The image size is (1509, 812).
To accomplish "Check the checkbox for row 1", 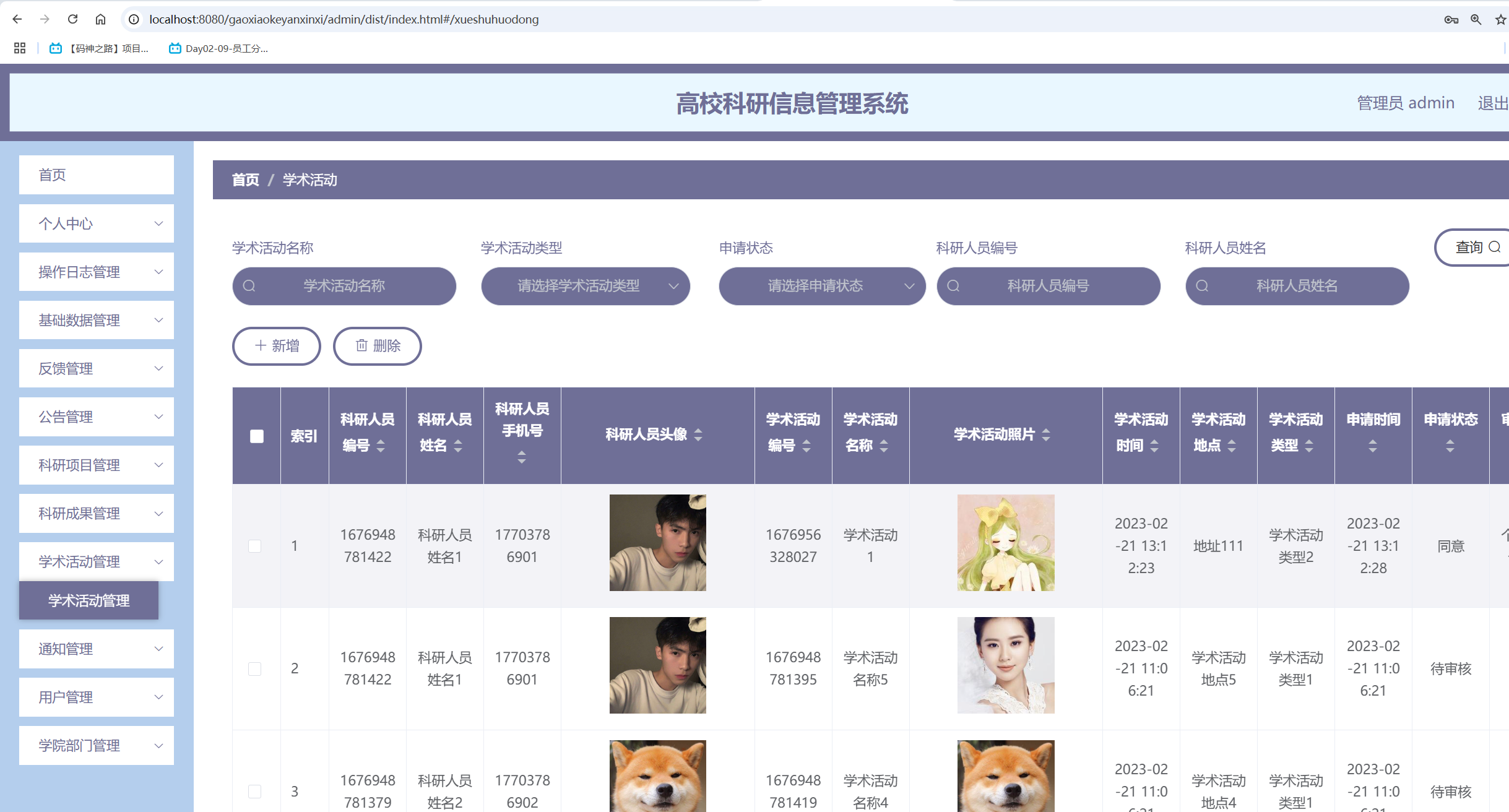I will click(x=256, y=546).
